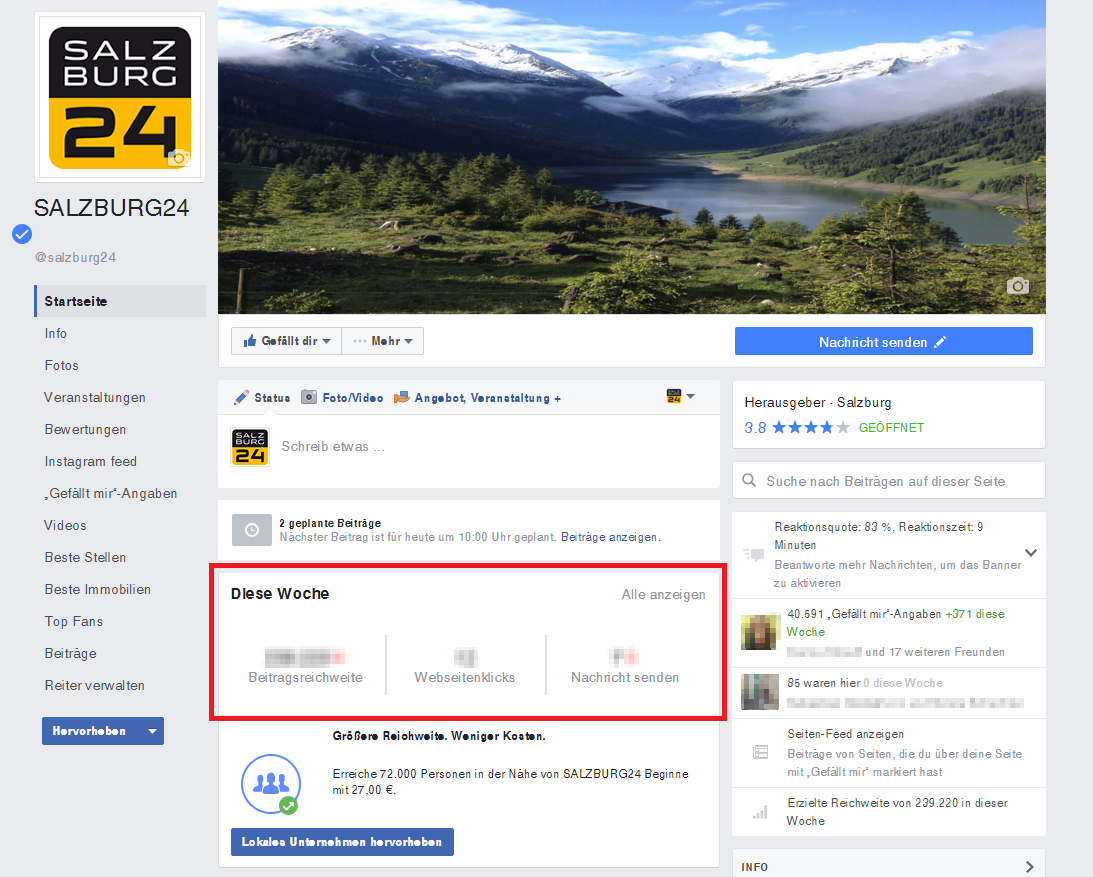
Task: Click 'Herausgeber · Salzburg' category text
Action: pos(818,402)
